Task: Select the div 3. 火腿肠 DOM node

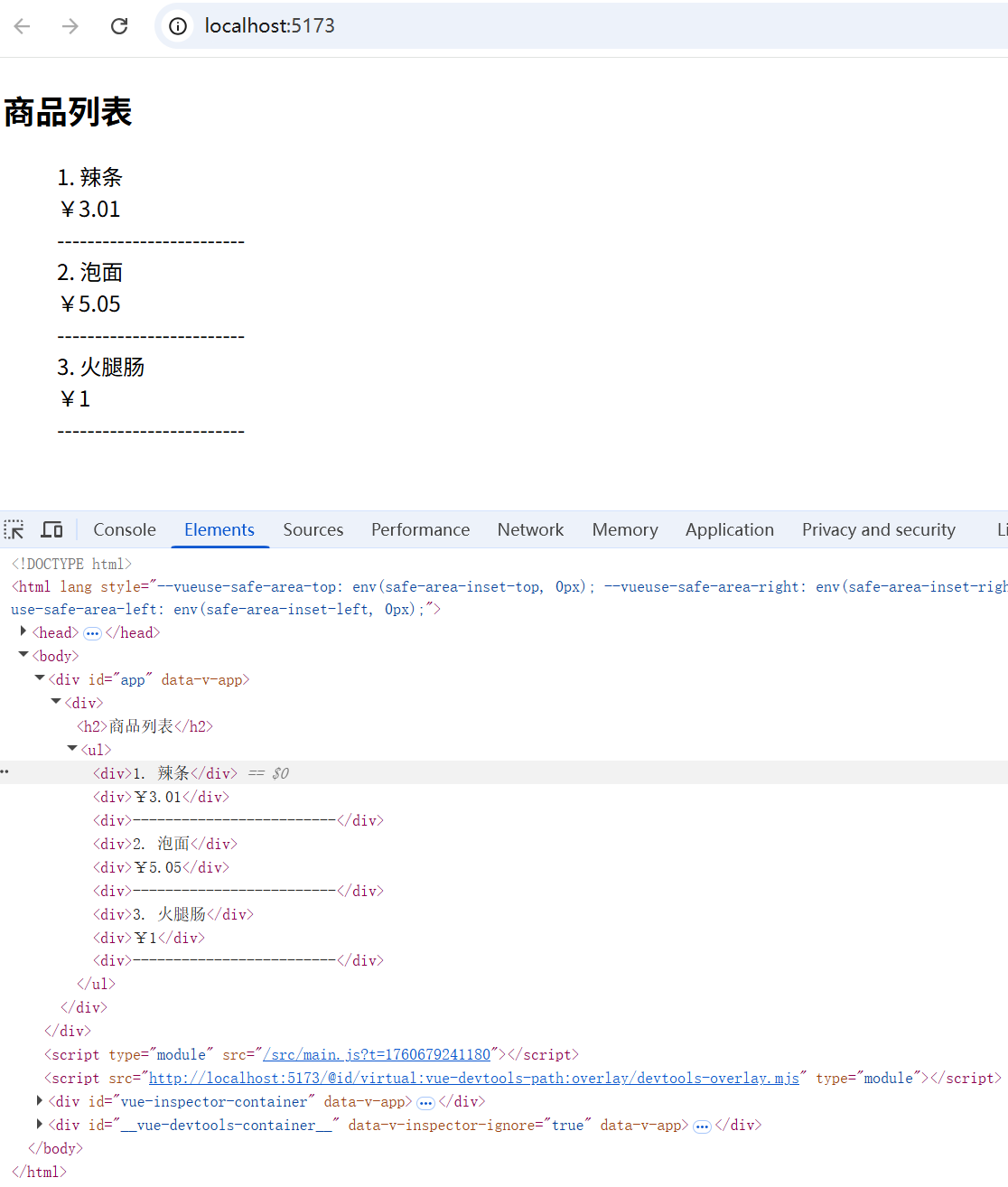Action: pyautogui.click(x=173, y=914)
